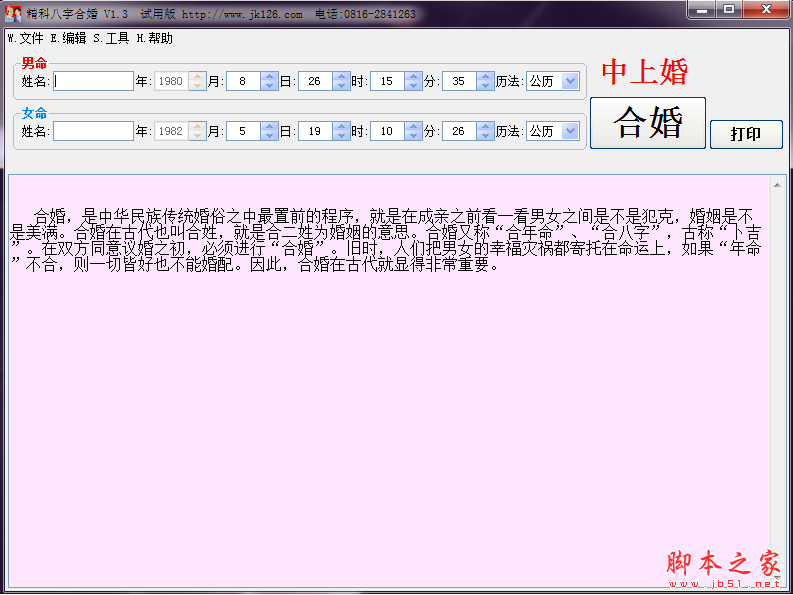Click the 男命 minute field showing 35

pos(459,81)
